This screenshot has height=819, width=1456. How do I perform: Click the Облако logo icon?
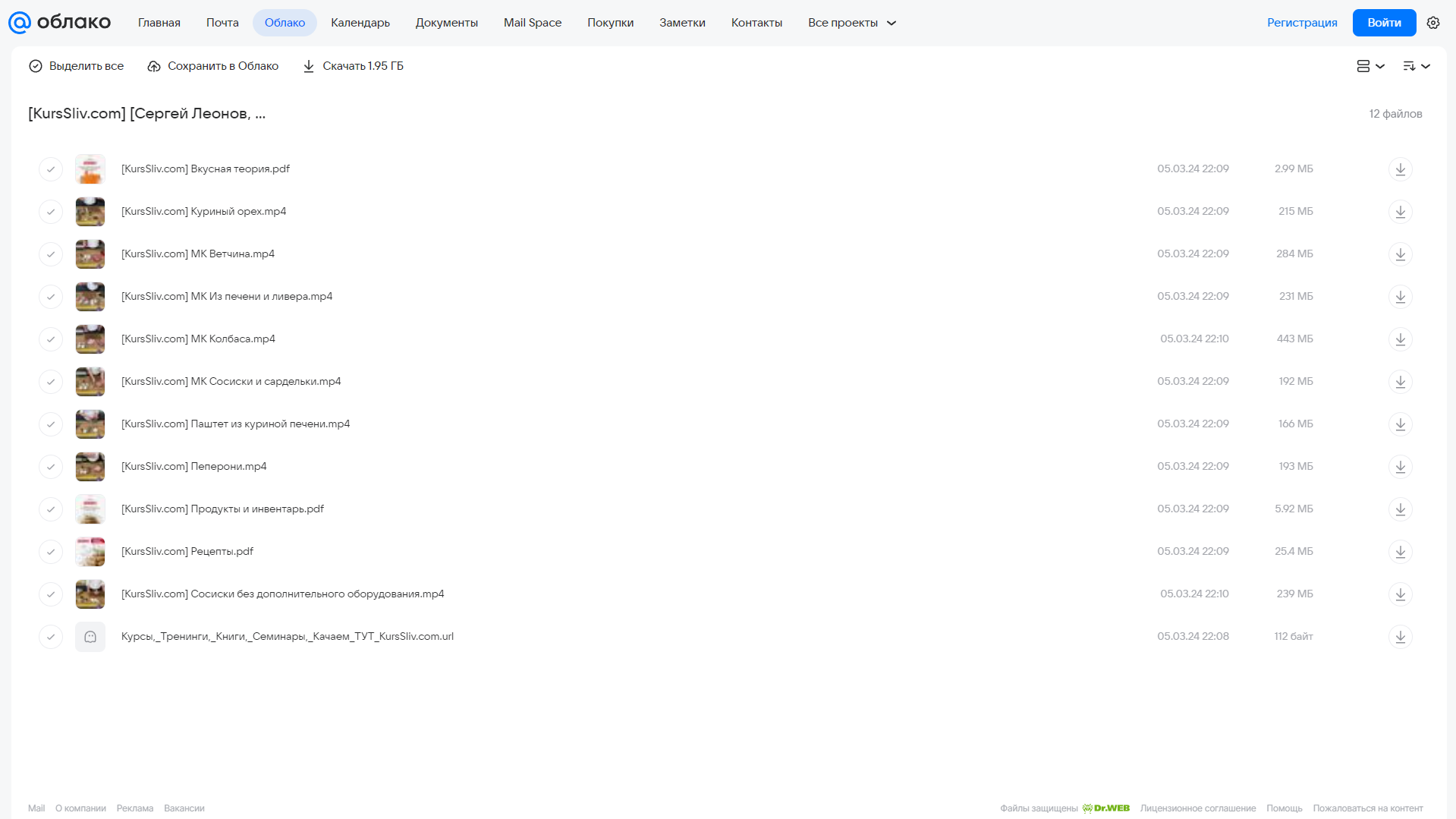pyautogui.click(x=20, y=23)
